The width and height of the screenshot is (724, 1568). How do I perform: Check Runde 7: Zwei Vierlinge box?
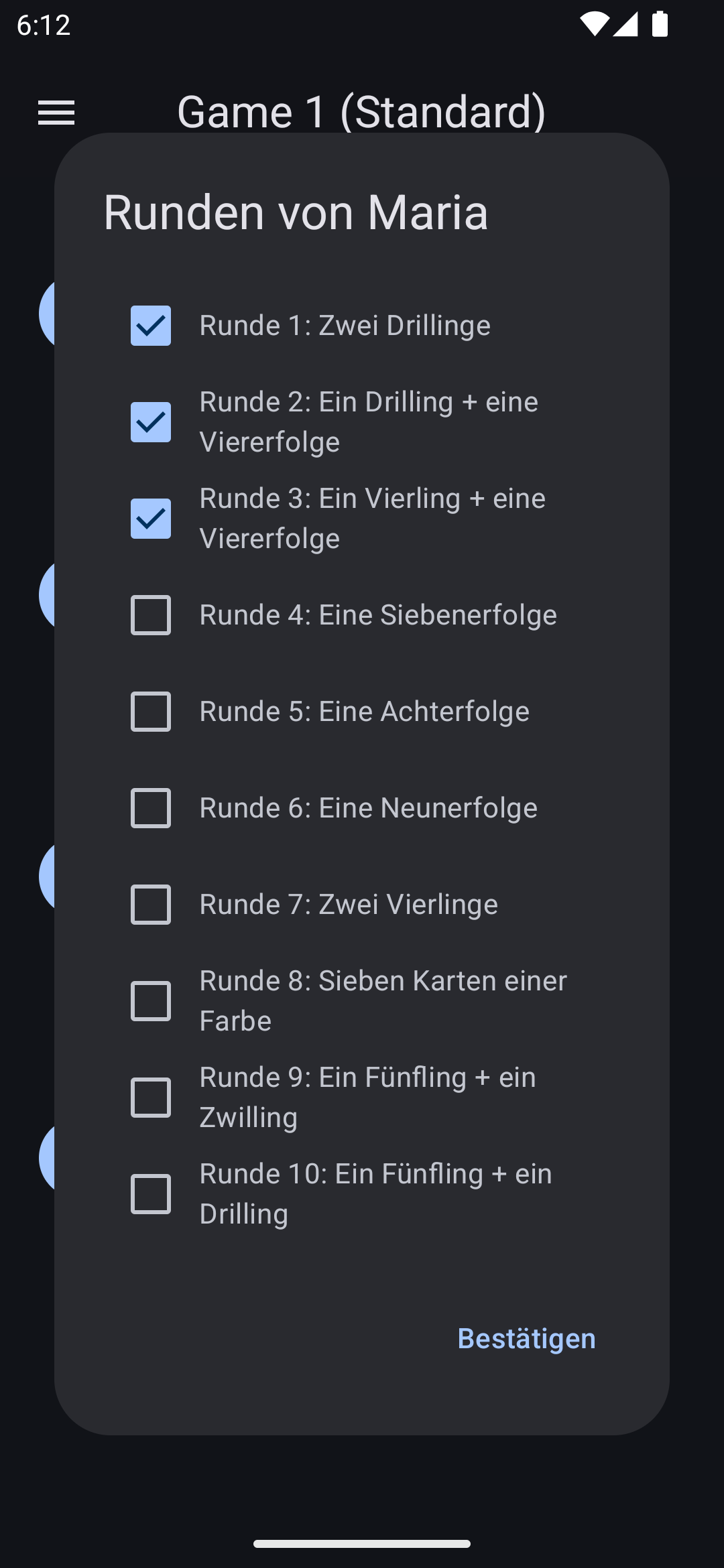[151, 905]
